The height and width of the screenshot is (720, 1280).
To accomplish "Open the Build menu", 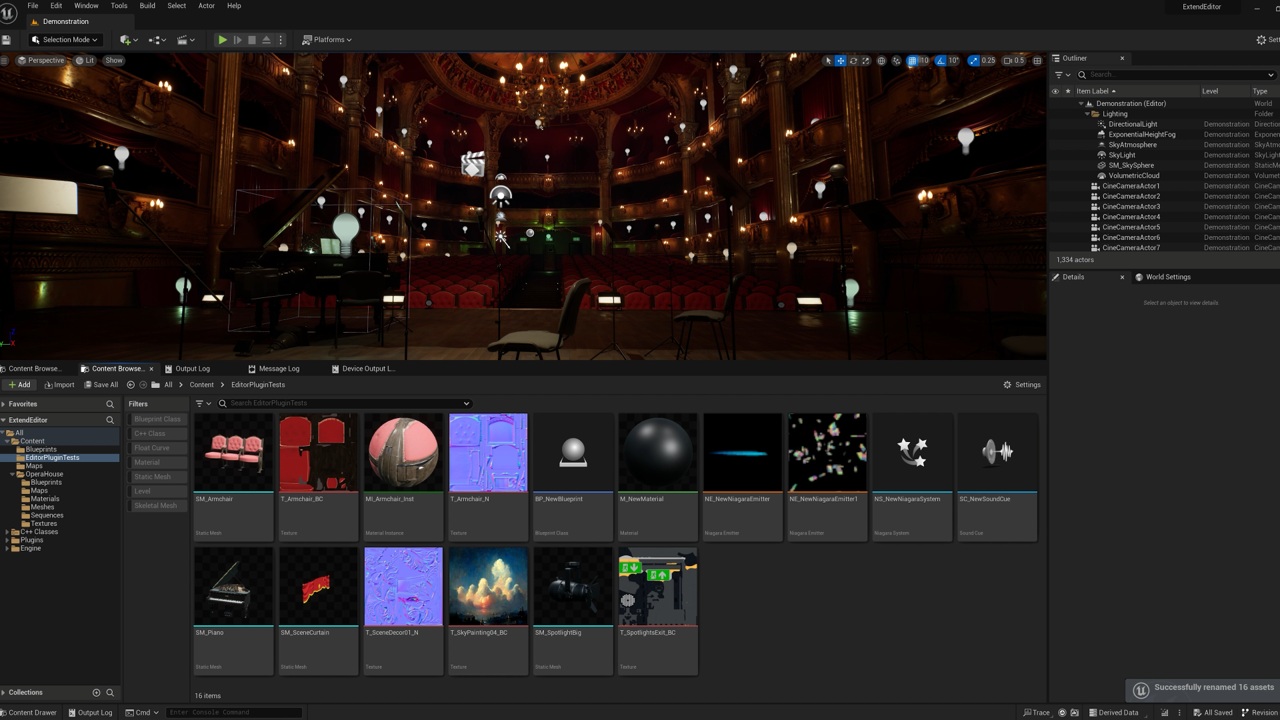I will [x=147, y=6].
